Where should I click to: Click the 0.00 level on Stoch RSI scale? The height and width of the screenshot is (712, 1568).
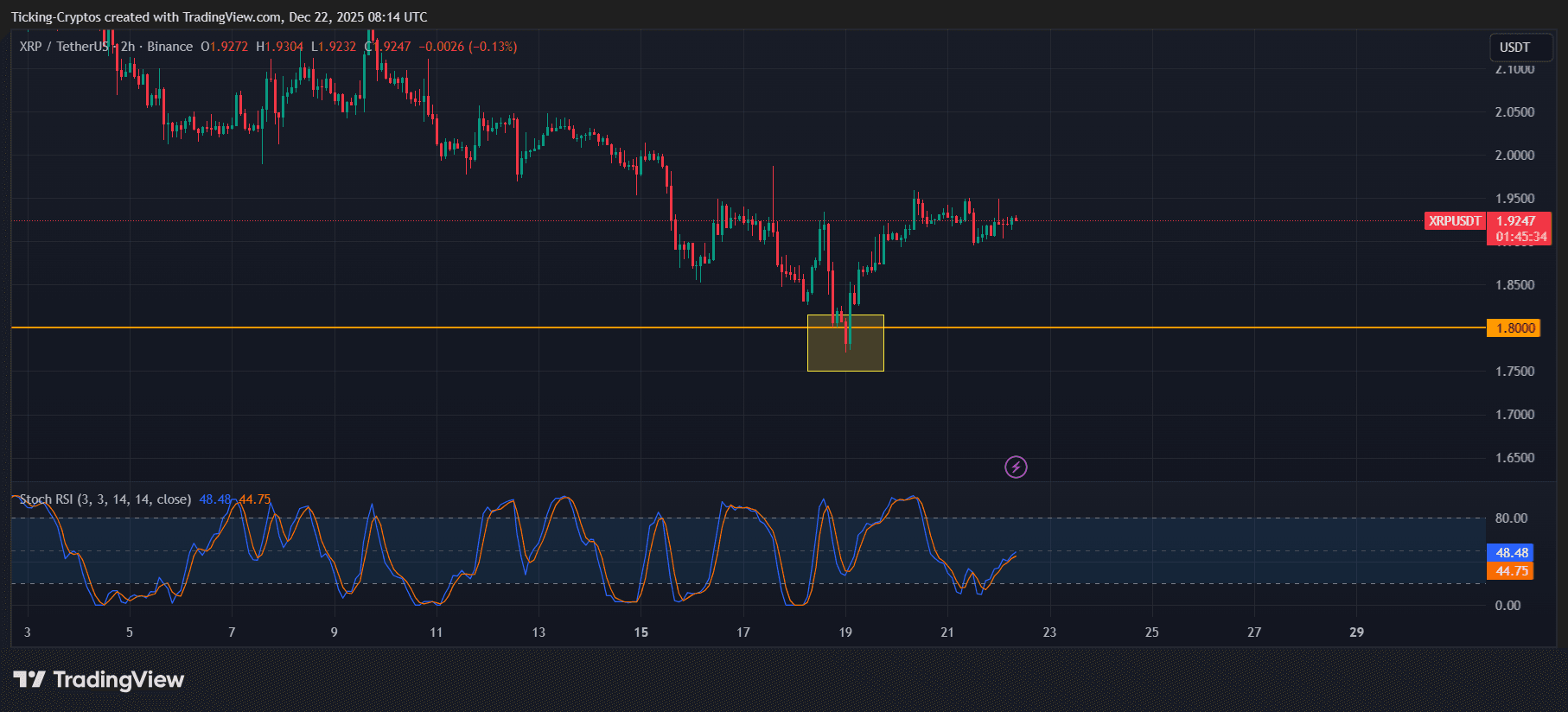tap(1507, 606)
